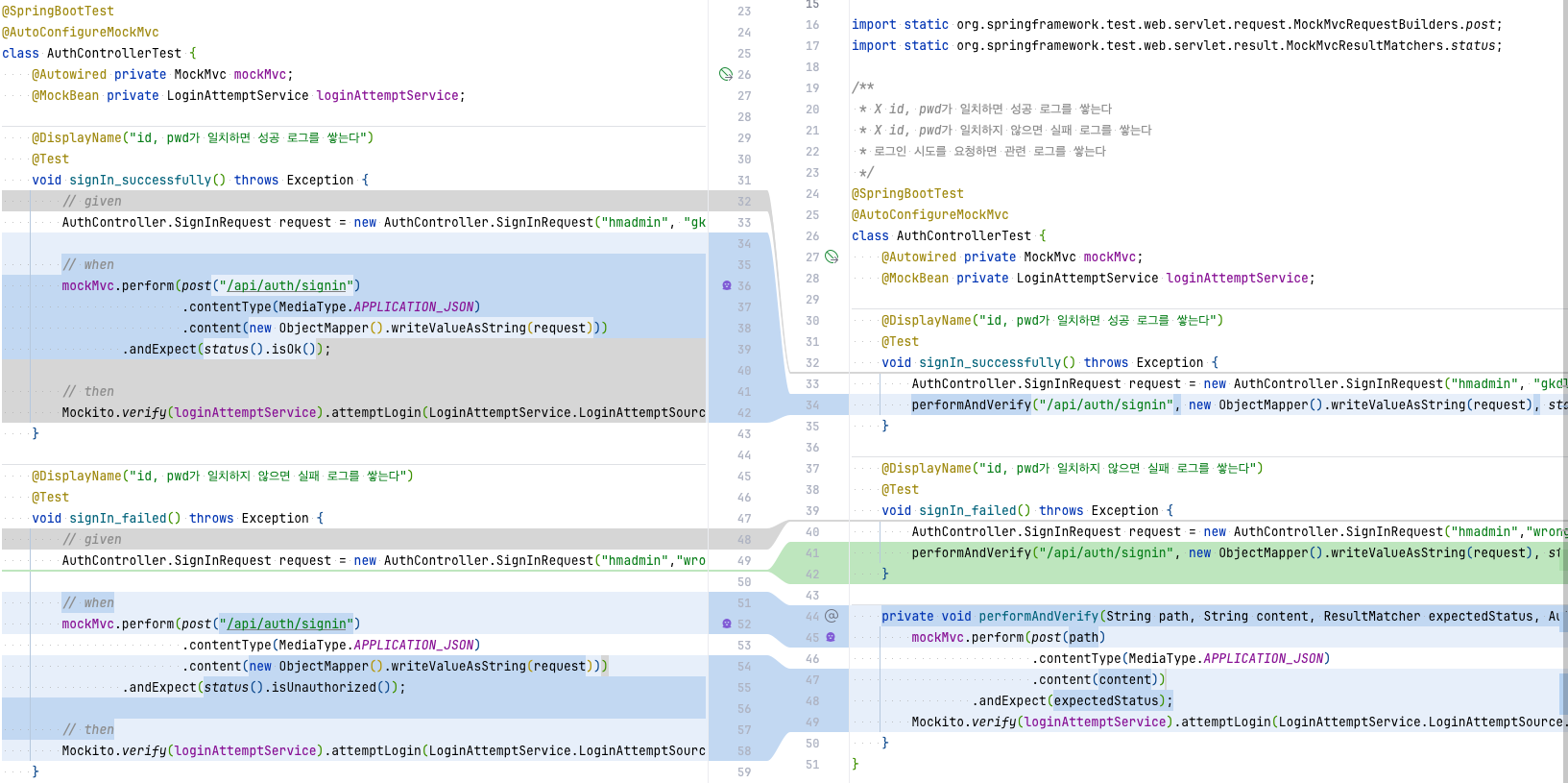Image resolution: width=1568 pixels, height=783 pixels.
Task: Click mockMvc field name in left @Autowired line
Action: [260, 74]
